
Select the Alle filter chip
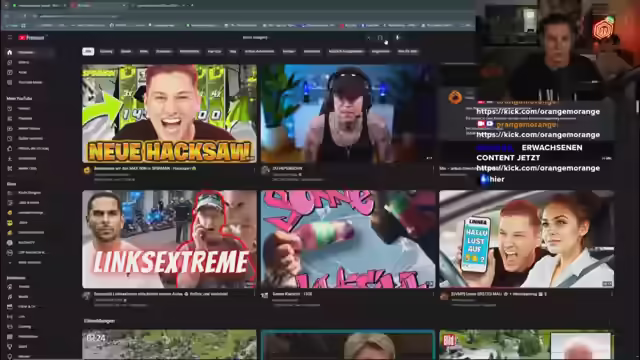(88, 51)
